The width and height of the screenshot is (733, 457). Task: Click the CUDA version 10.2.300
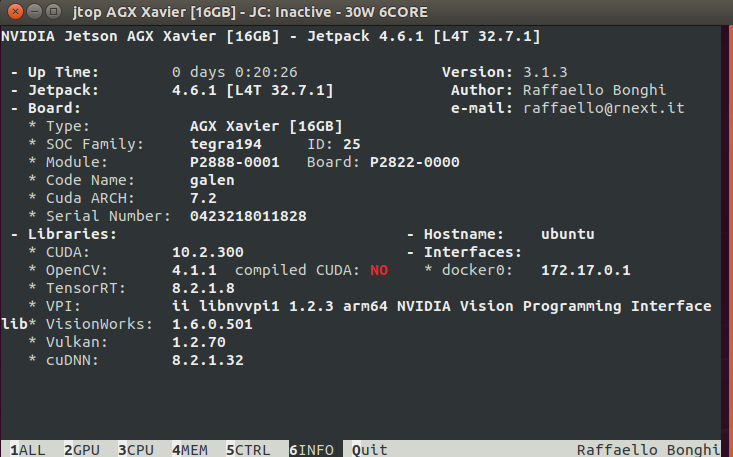point(207,252)
